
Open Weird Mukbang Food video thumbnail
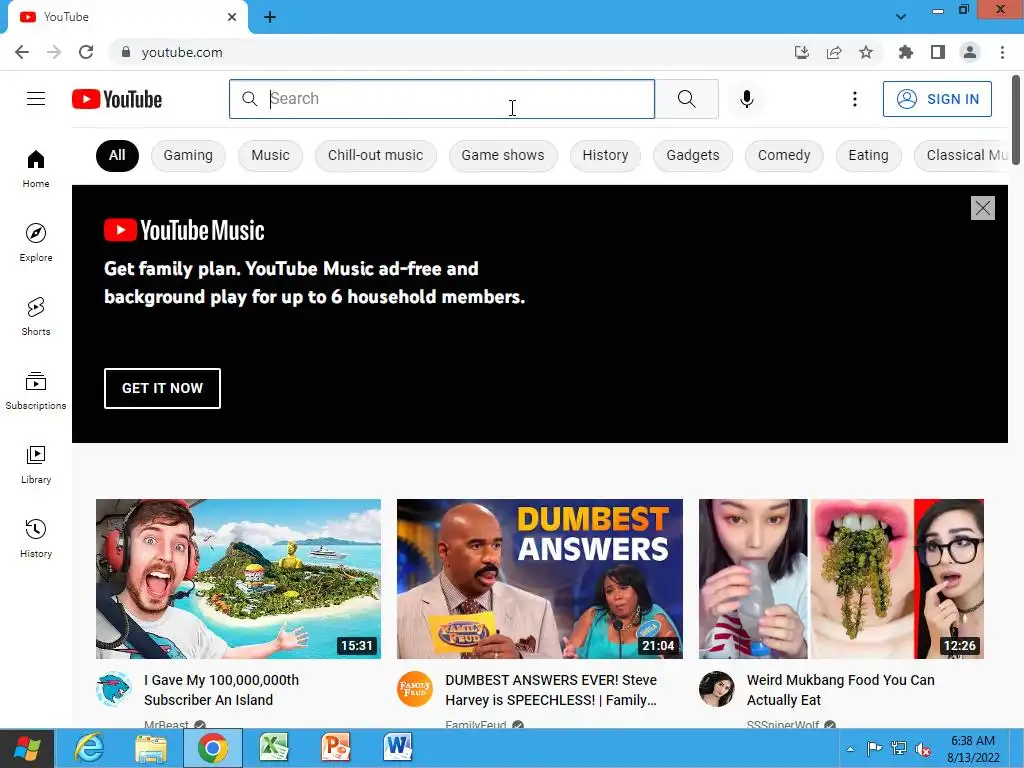(841, 579)
